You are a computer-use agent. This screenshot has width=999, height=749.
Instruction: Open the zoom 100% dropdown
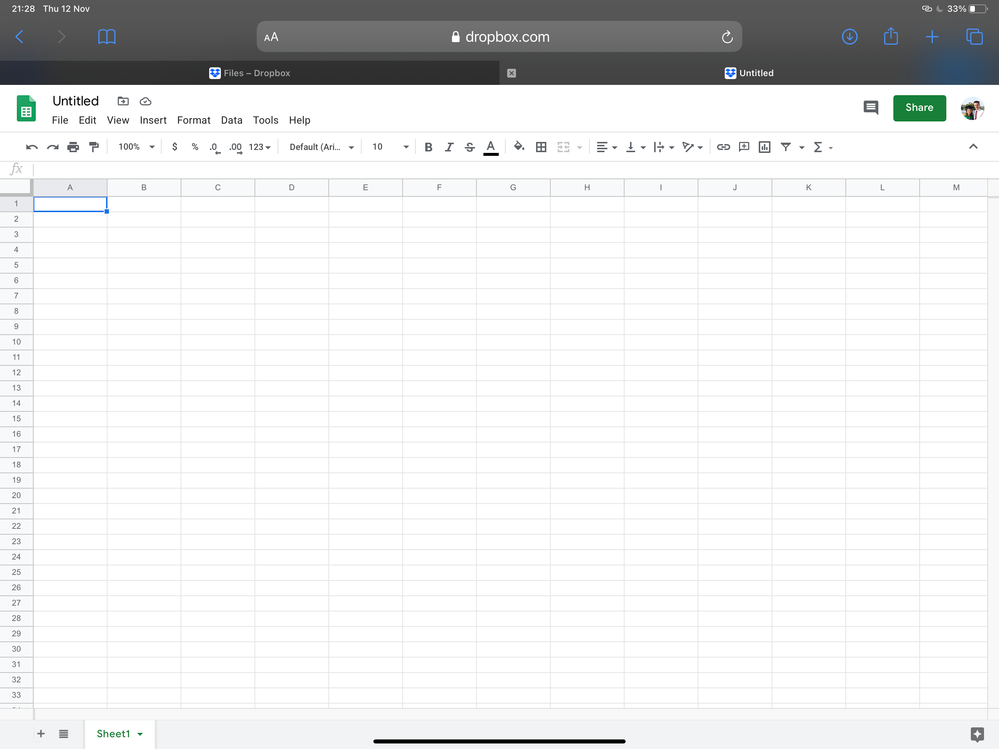pos(136,147)
